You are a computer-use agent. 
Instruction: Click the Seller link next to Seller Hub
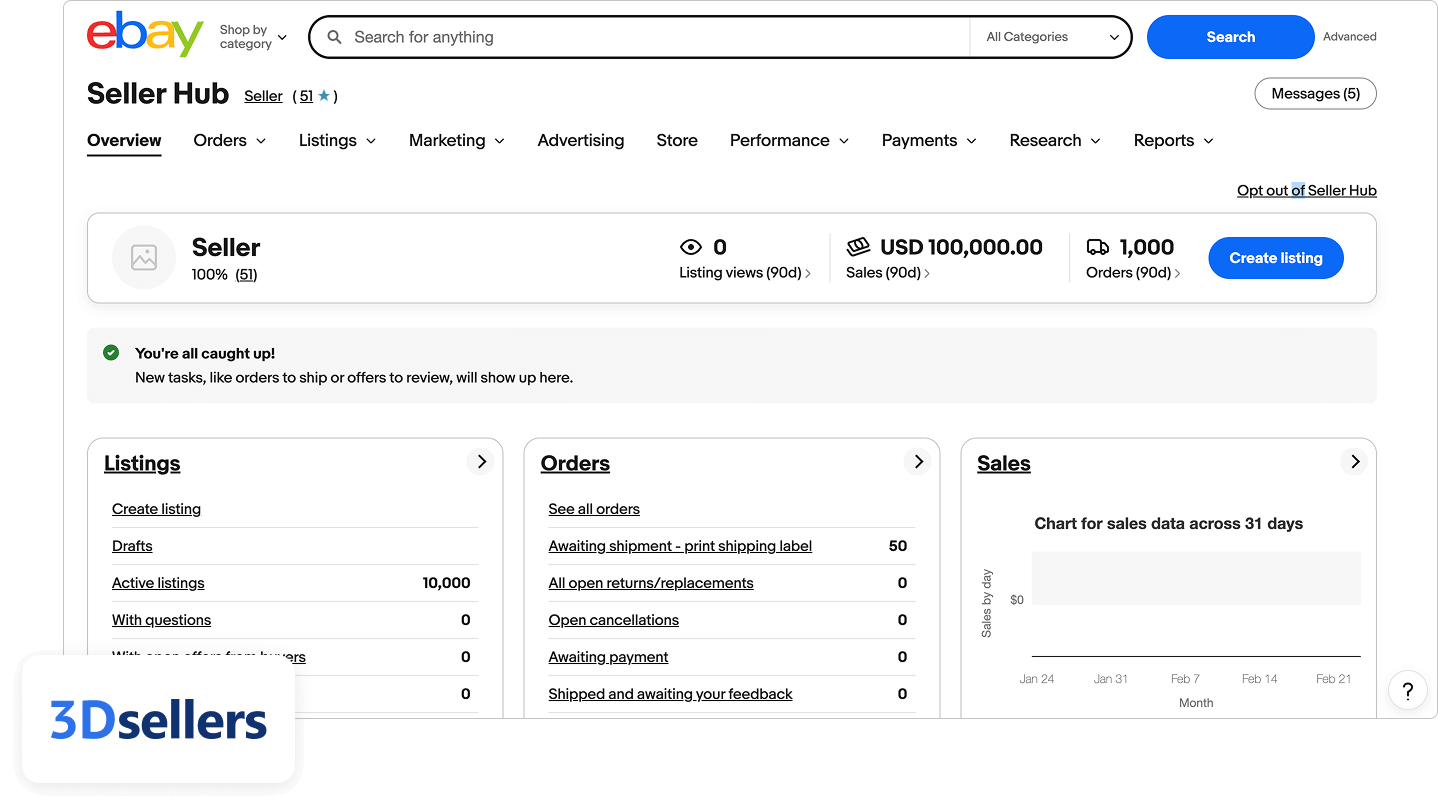pos(263,96)
